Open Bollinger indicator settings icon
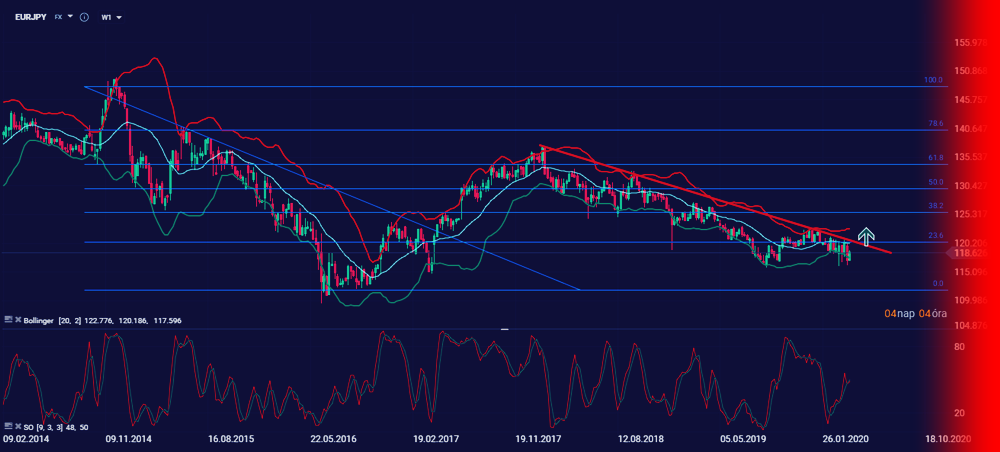This screenshot has height=452, width=1000. [8, 318]
